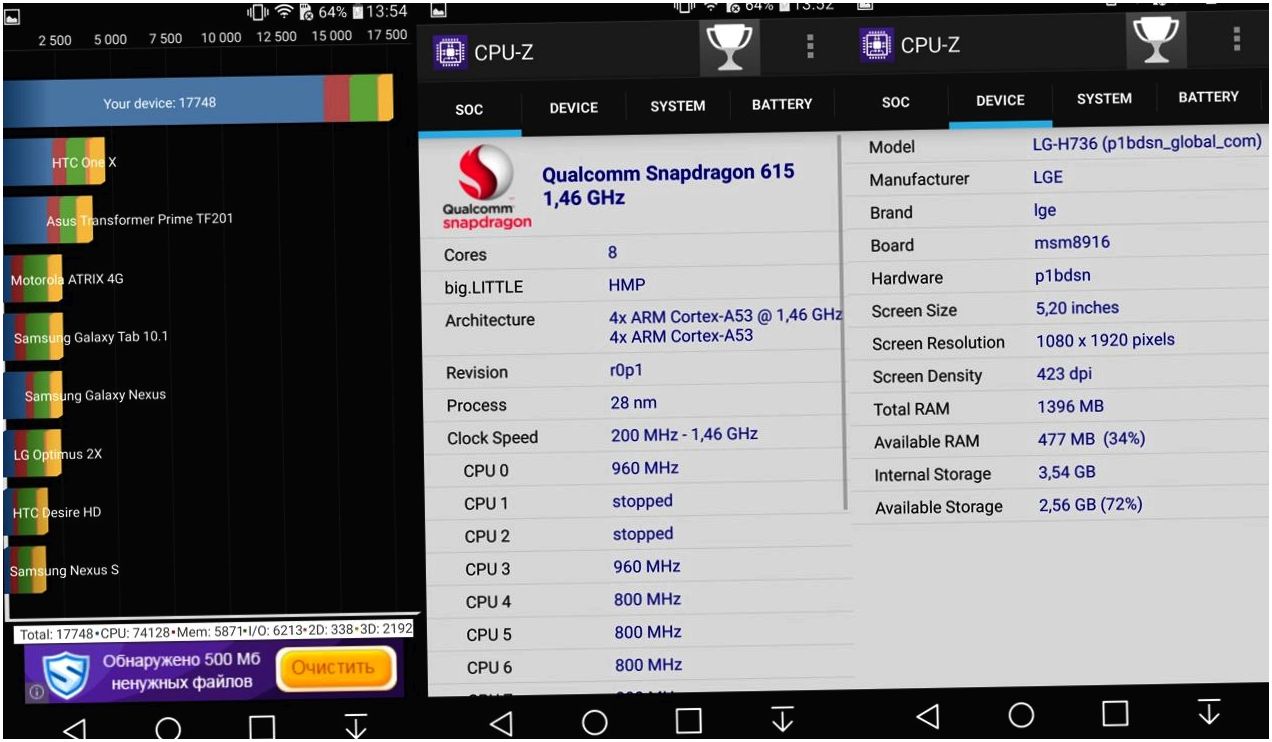Tap the recents square under the benchmark chart
1272x742 pixels.
(261, 728)
